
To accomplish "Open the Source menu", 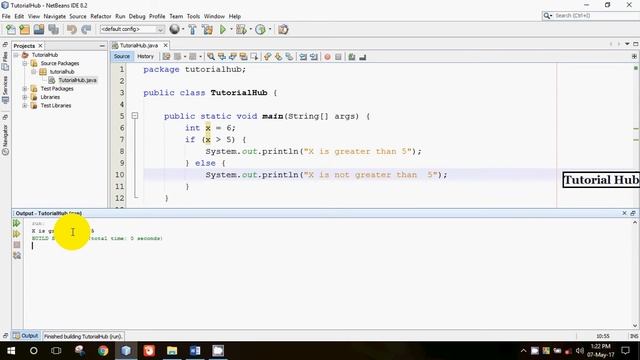I will coord(78,16).
